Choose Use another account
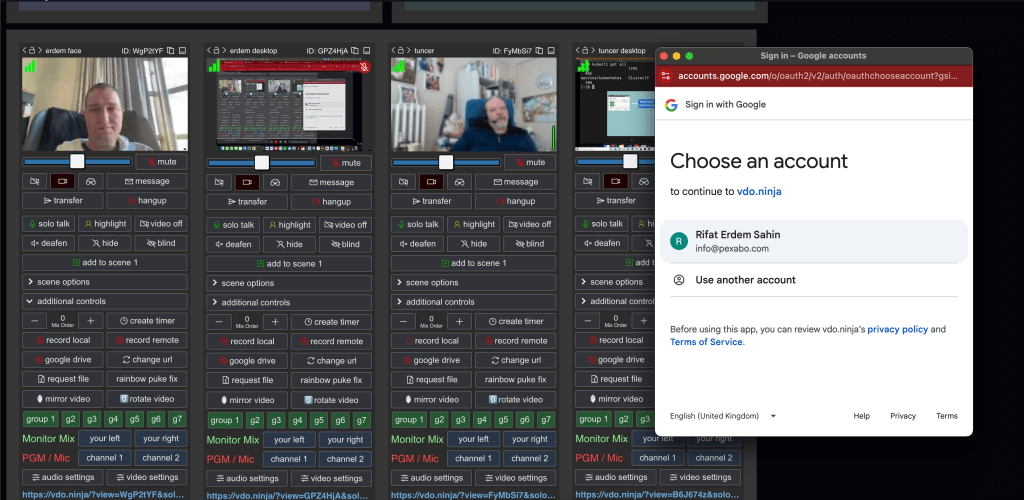The image size is (1024, 500). point(814,280)
